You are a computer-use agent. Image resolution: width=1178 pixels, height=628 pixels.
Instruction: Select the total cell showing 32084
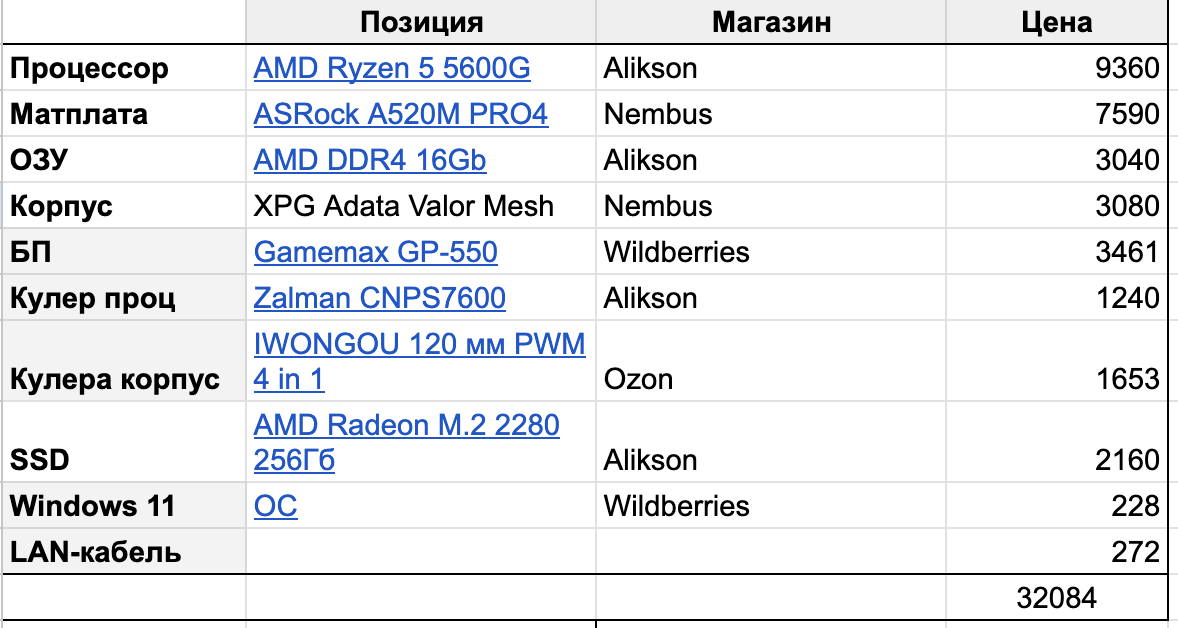[1056, 598]
